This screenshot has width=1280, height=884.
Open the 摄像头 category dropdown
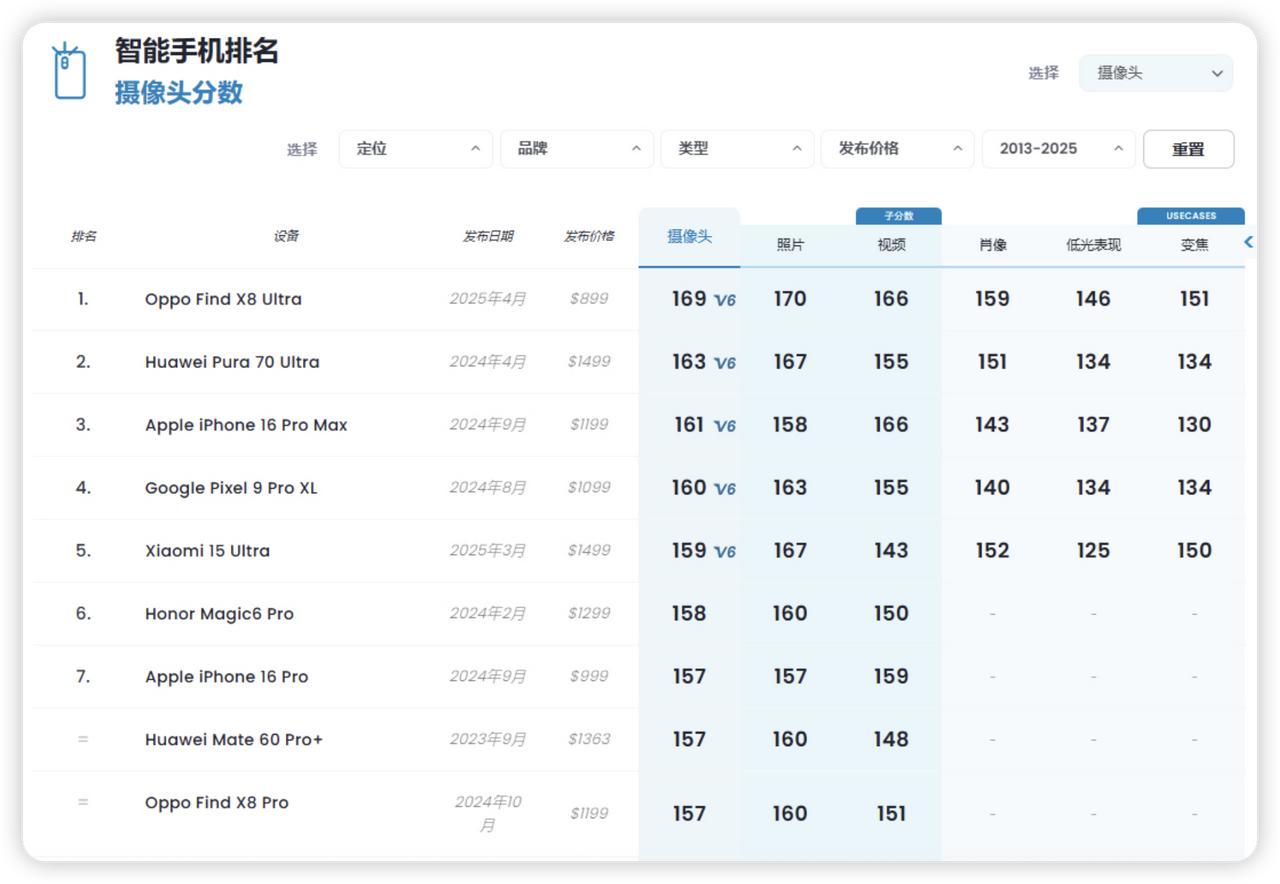click(1156, 73)
